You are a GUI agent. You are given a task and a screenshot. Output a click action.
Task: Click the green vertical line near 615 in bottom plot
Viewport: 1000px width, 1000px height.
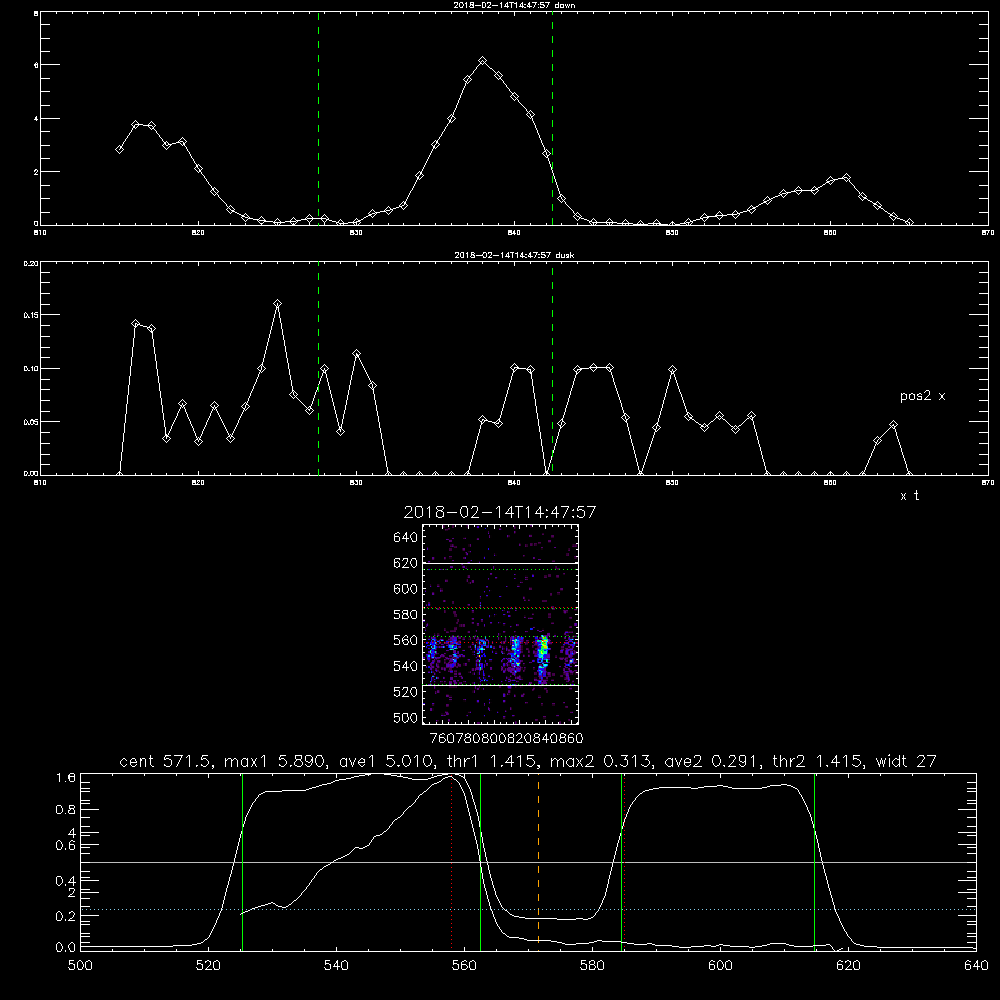(814, 861)
